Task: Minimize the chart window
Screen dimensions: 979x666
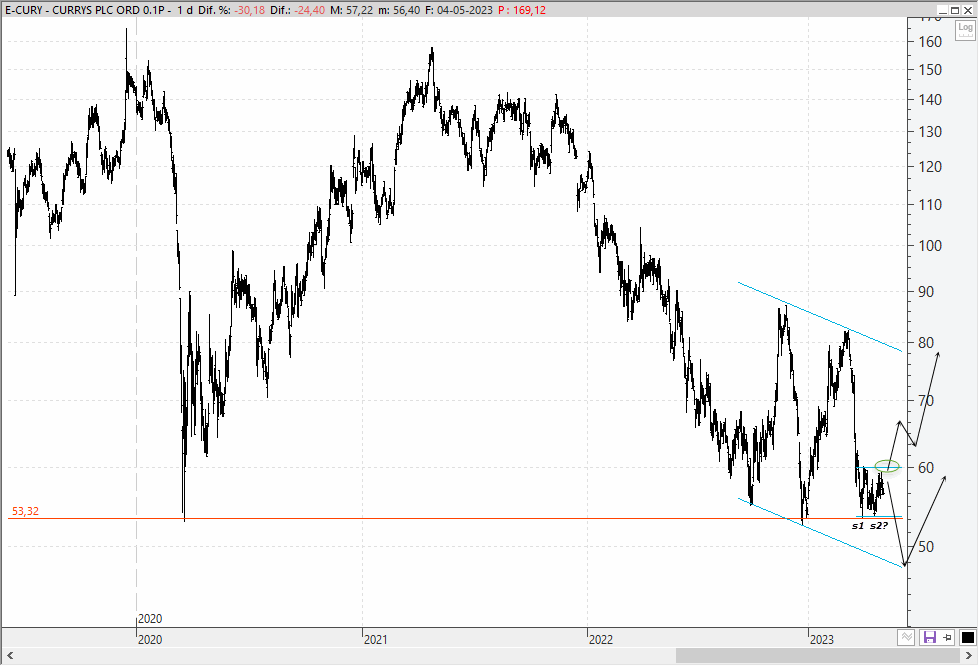Action: 943,10
